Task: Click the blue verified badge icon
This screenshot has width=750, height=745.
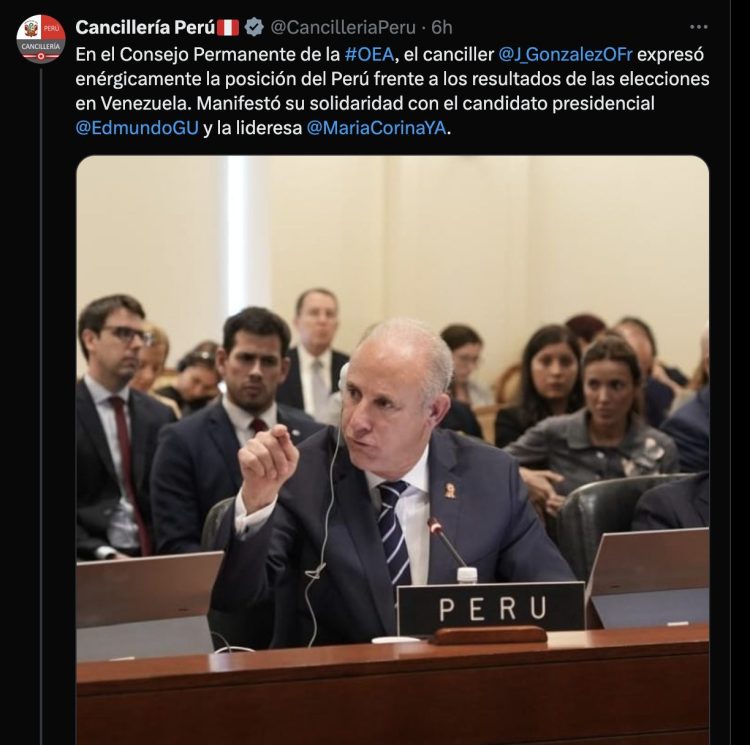Action: click(254, 27)
